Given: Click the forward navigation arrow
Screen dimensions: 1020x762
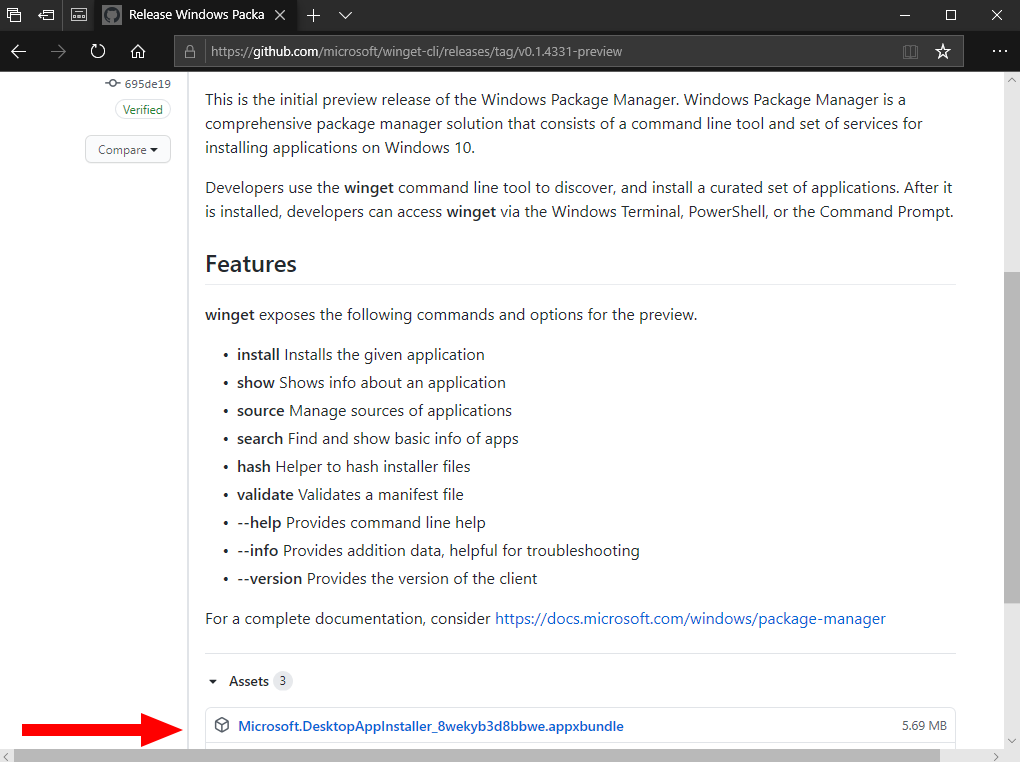Looking at the screenshot, I should click(x=59, y=51).
